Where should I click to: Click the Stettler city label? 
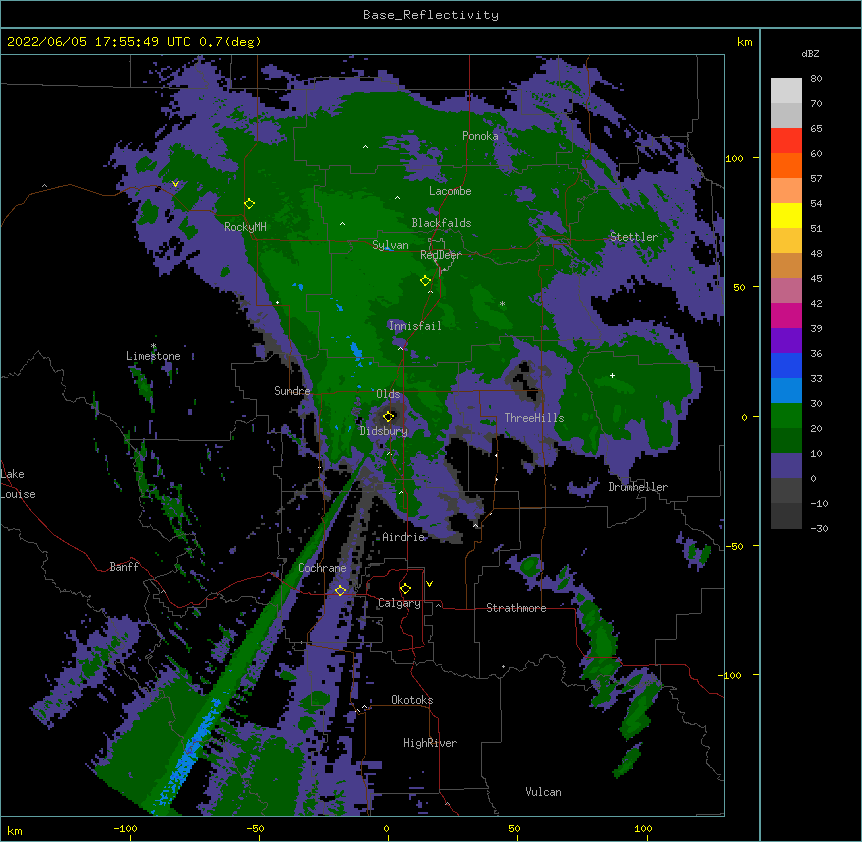pyautogui.click(x=634, y=237)
